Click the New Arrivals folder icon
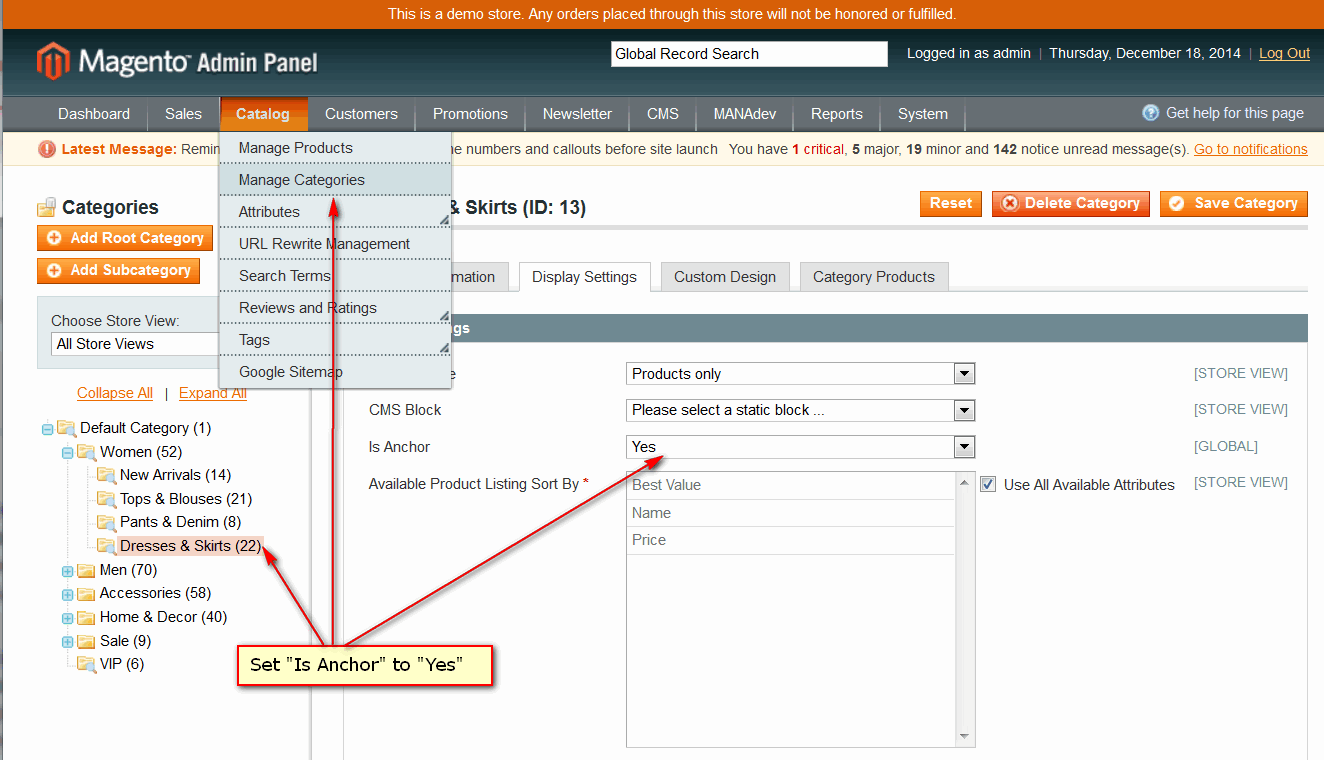Image resolution: width=1324 pixels, height=760 pixels. tap(106, 475)
